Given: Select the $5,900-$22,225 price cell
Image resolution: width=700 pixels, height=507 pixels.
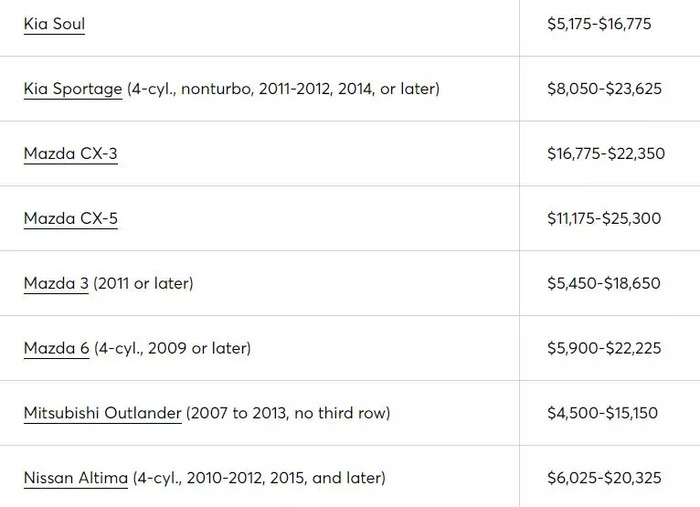Looking at the screenshot, I should tap(604, 348).
